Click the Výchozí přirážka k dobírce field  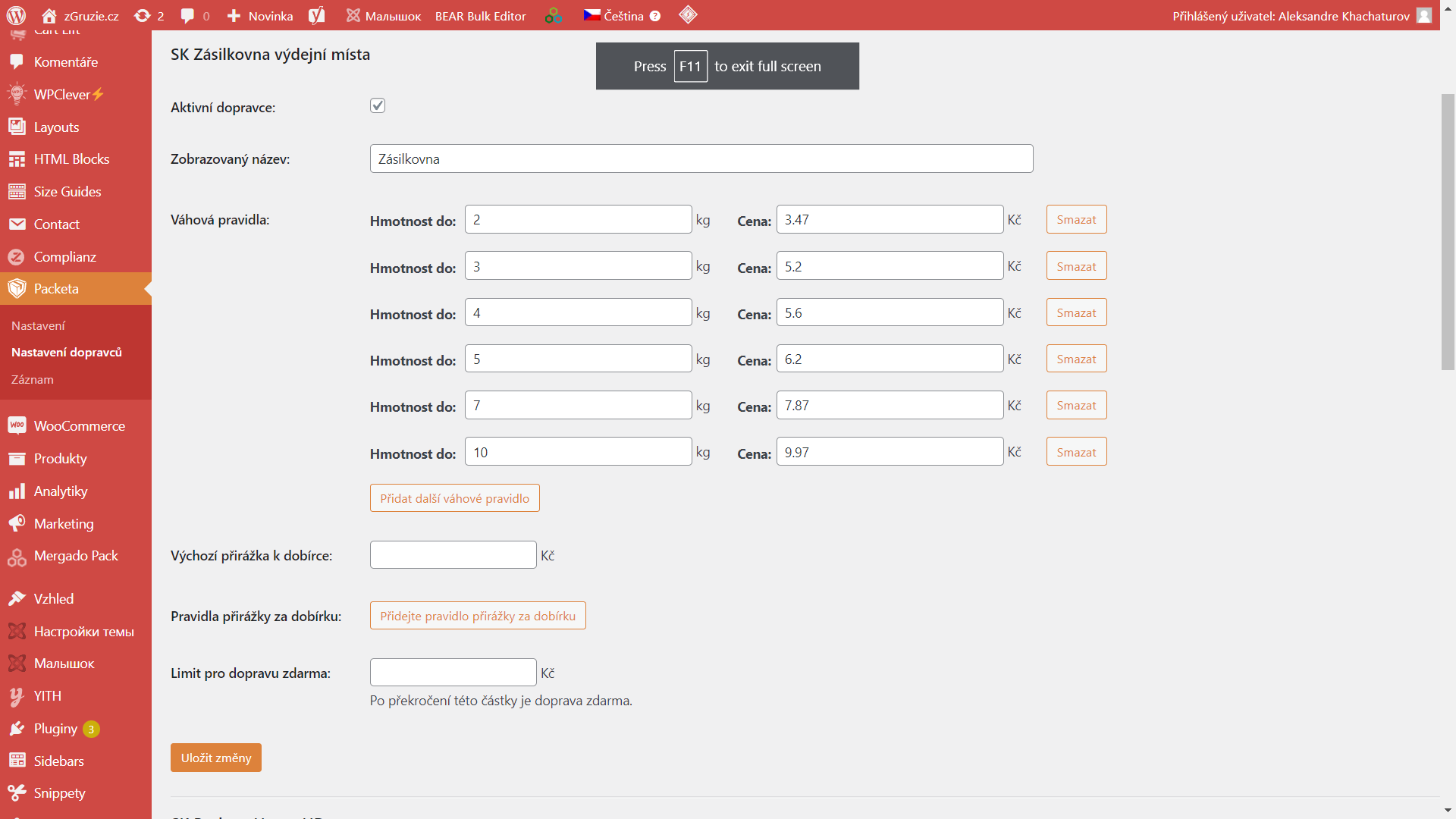(x=453, y=555)
